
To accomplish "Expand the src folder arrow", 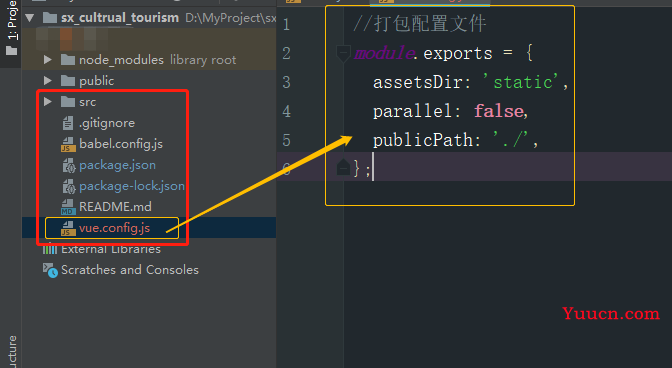I will [48, 102].
